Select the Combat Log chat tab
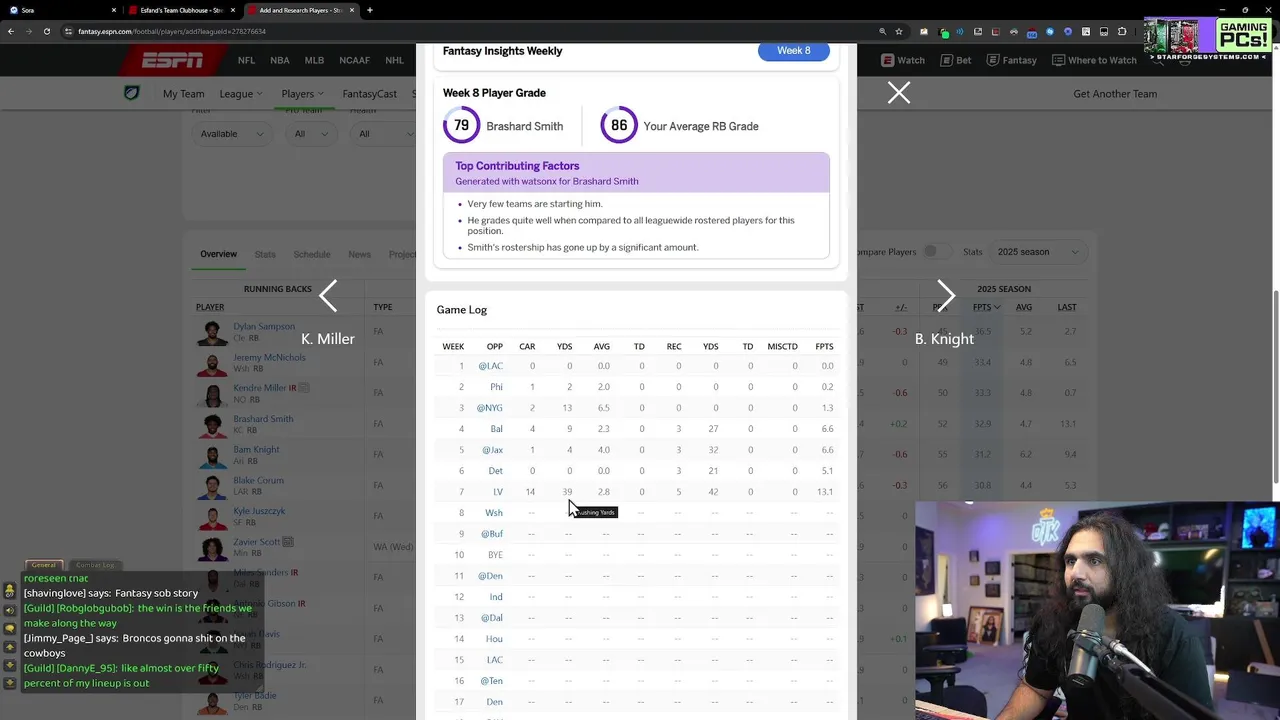 coord(95,565)
